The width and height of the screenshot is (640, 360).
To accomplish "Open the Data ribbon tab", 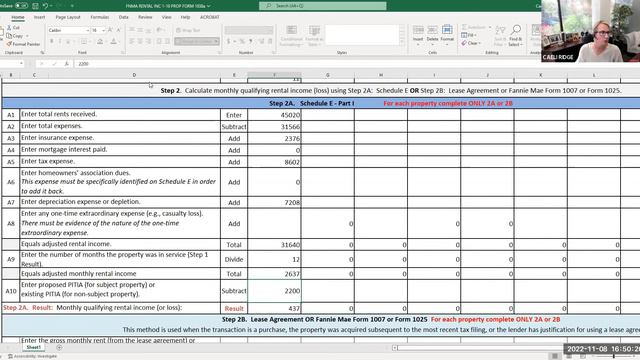I will [124, 17].
